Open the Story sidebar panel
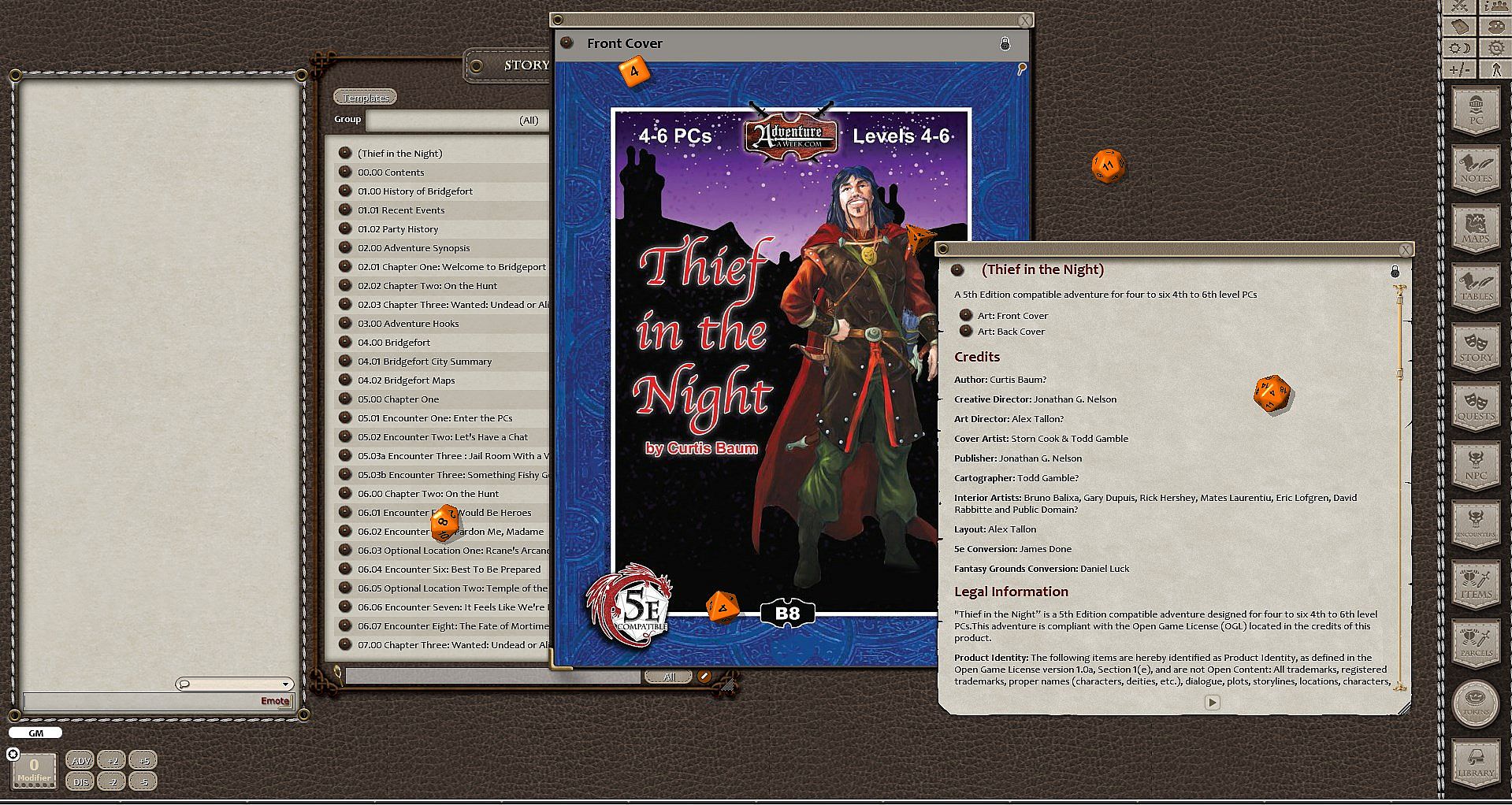Viewport: 1512px width, 805px height. (x=1476, y=347)
